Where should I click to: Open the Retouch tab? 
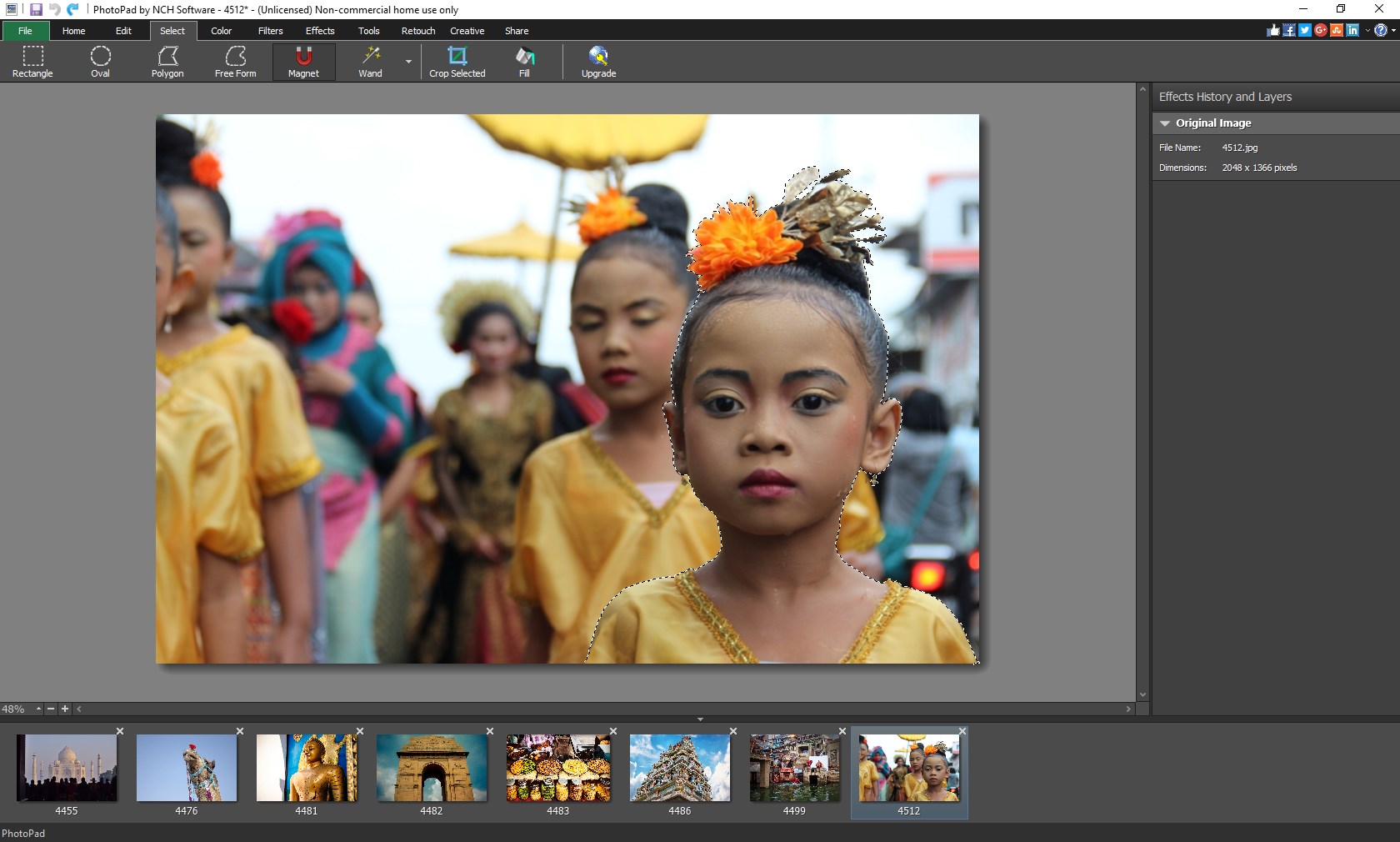417,31
